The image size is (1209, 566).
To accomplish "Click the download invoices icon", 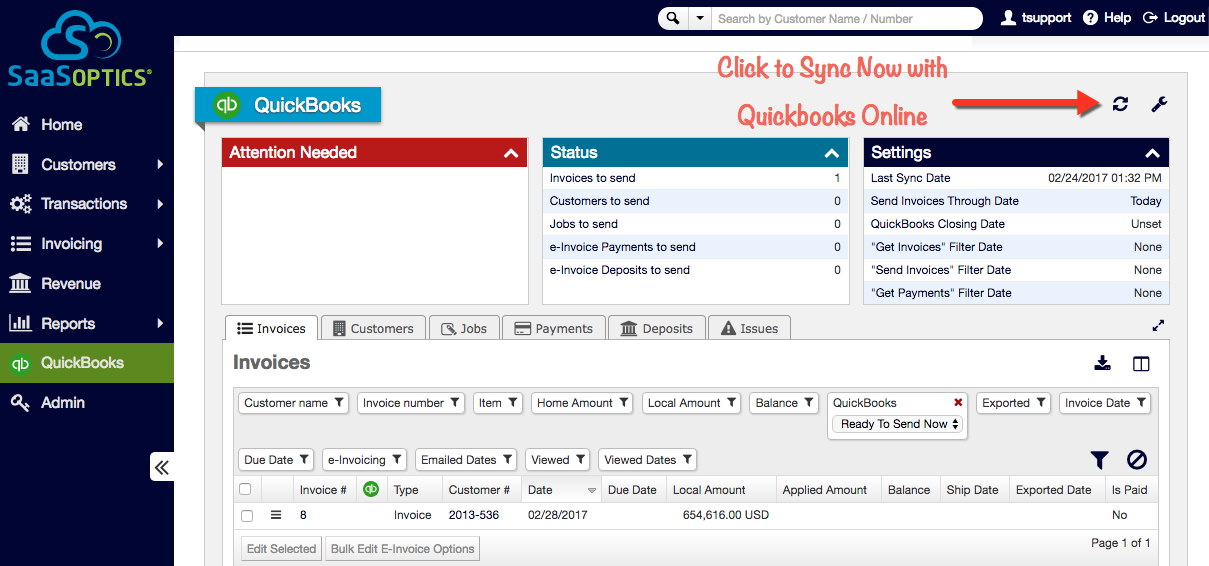I will point(1103,364).
